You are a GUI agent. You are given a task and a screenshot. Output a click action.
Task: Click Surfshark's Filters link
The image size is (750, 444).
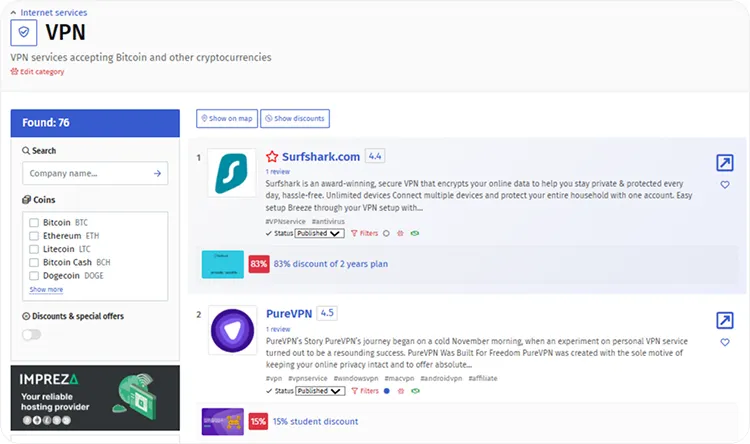364,233
